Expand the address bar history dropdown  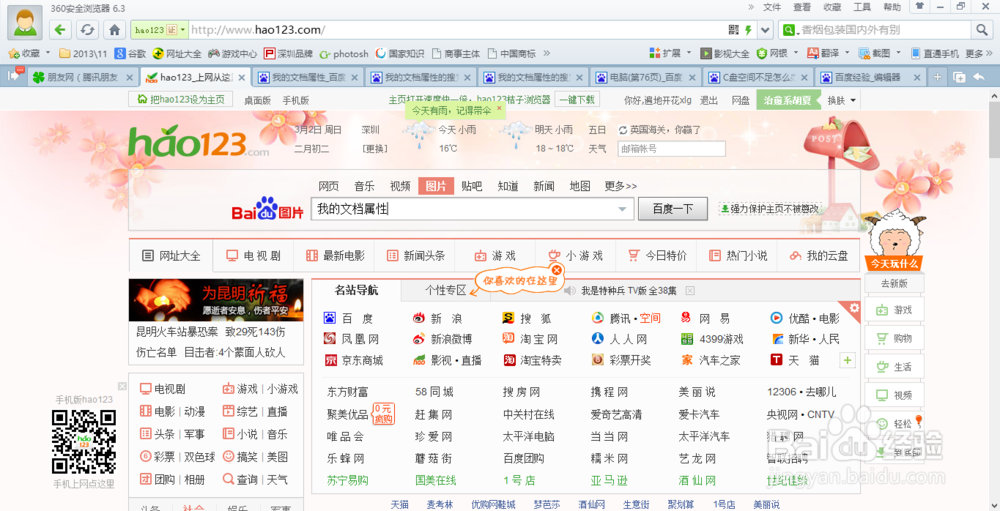click(765, 29)
